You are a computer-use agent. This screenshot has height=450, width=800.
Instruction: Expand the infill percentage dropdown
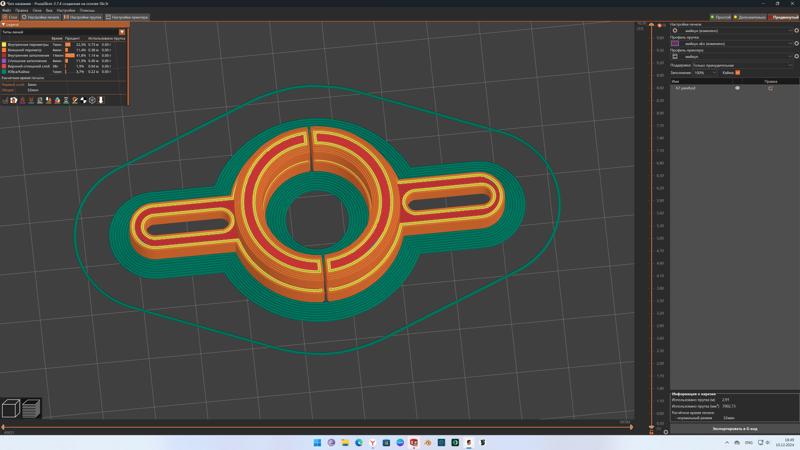click(712, 72)
